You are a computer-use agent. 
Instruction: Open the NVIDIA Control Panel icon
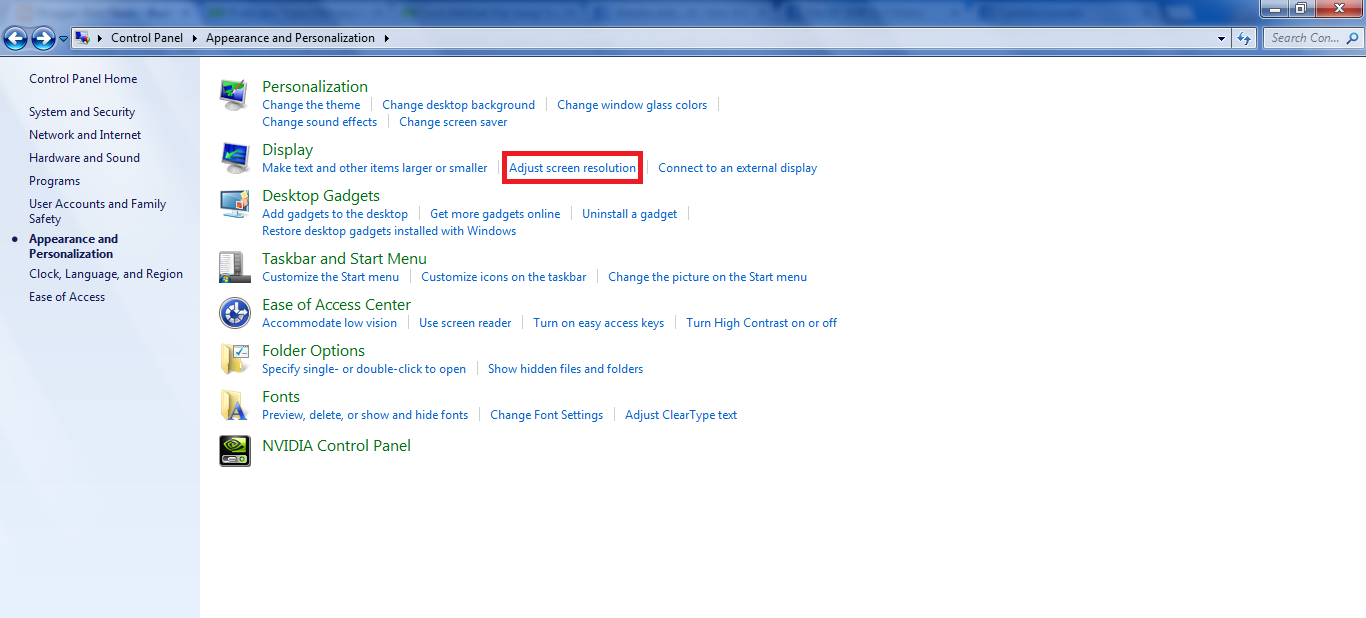click(x=234, y=450)
